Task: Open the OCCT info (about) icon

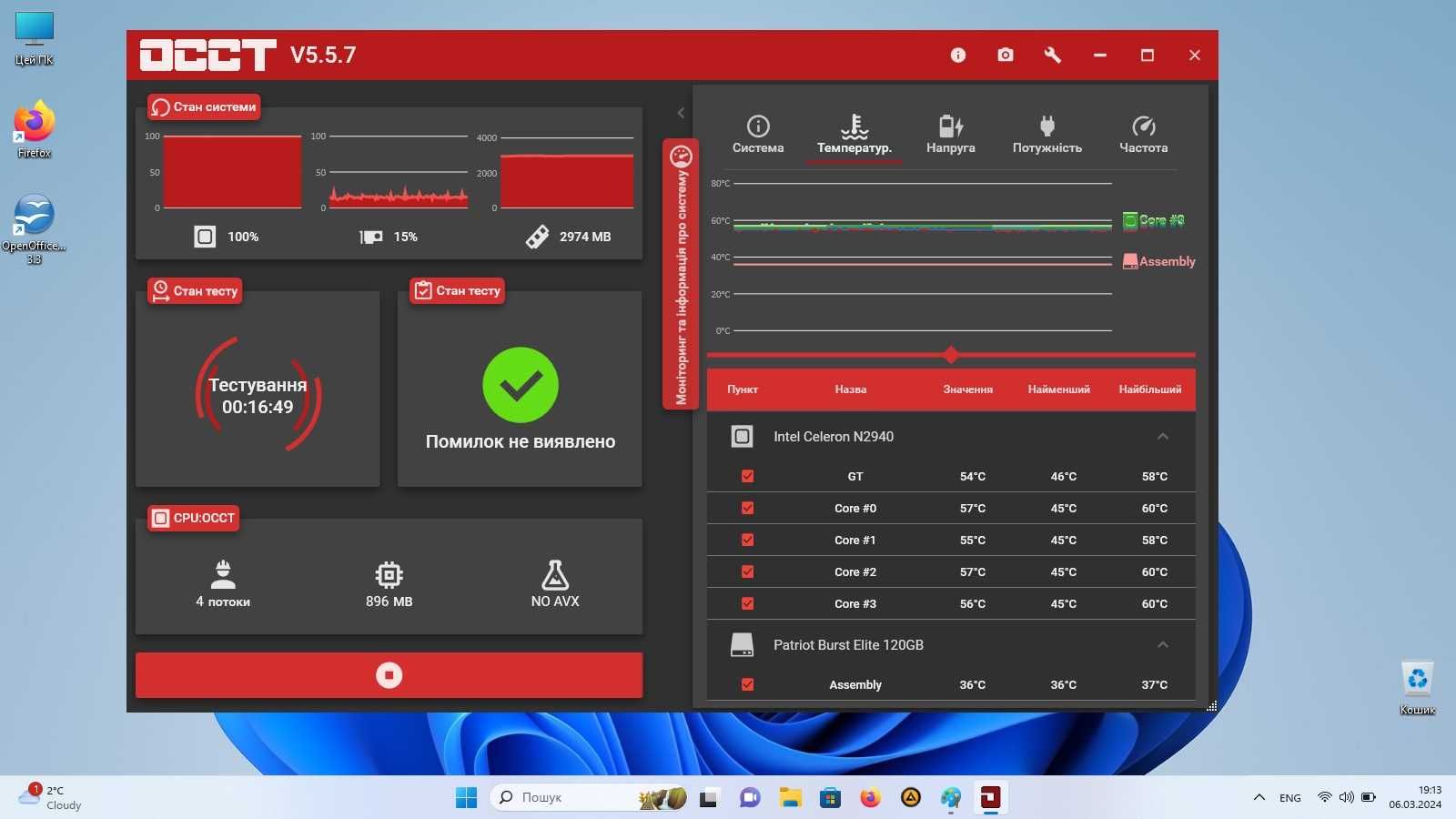Action: pyautogui.click(x=957, y=56)
